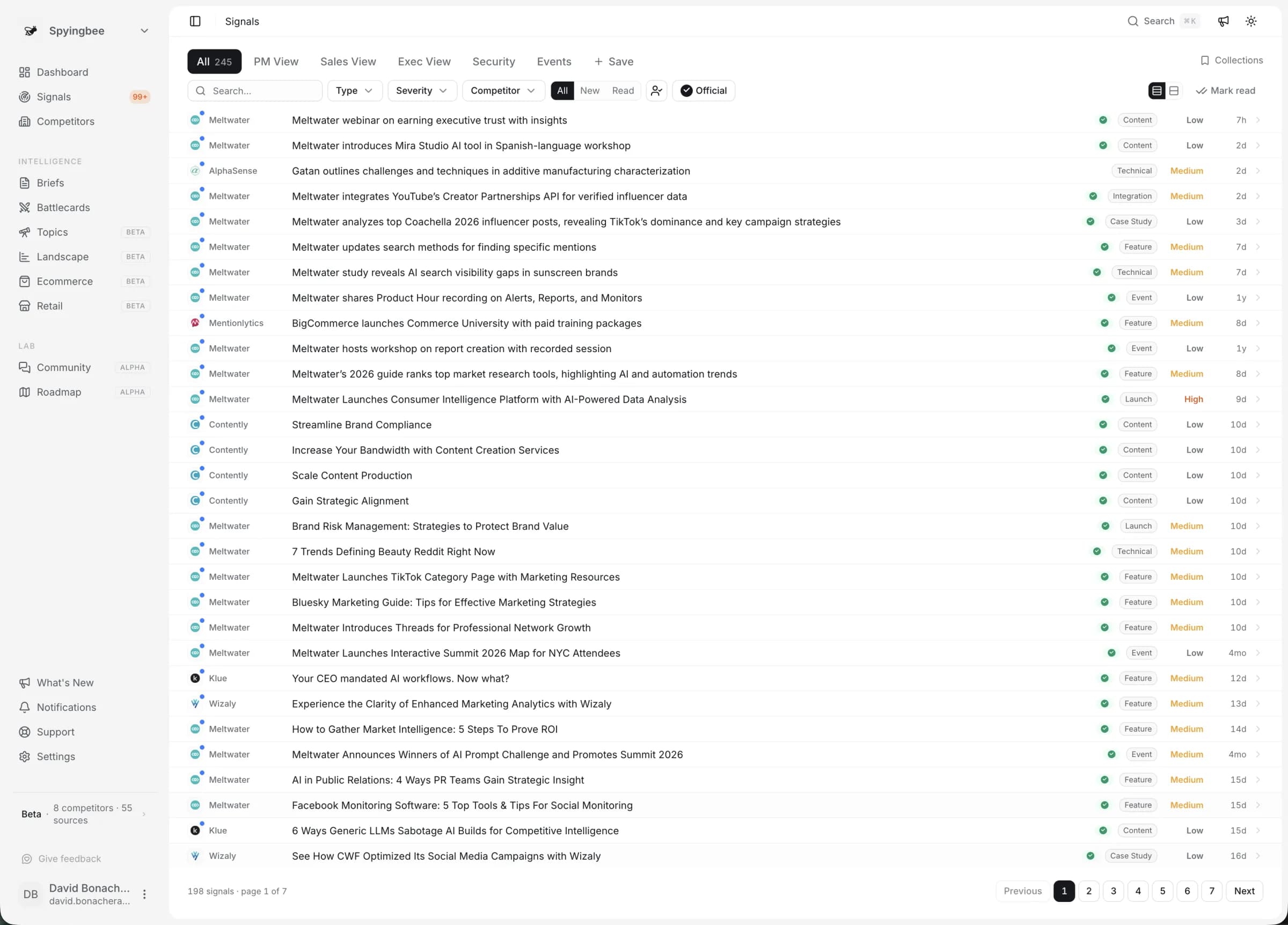Click the signals search input field
This screenshot has width=1288, height=925.
click(x=254, y=90)
